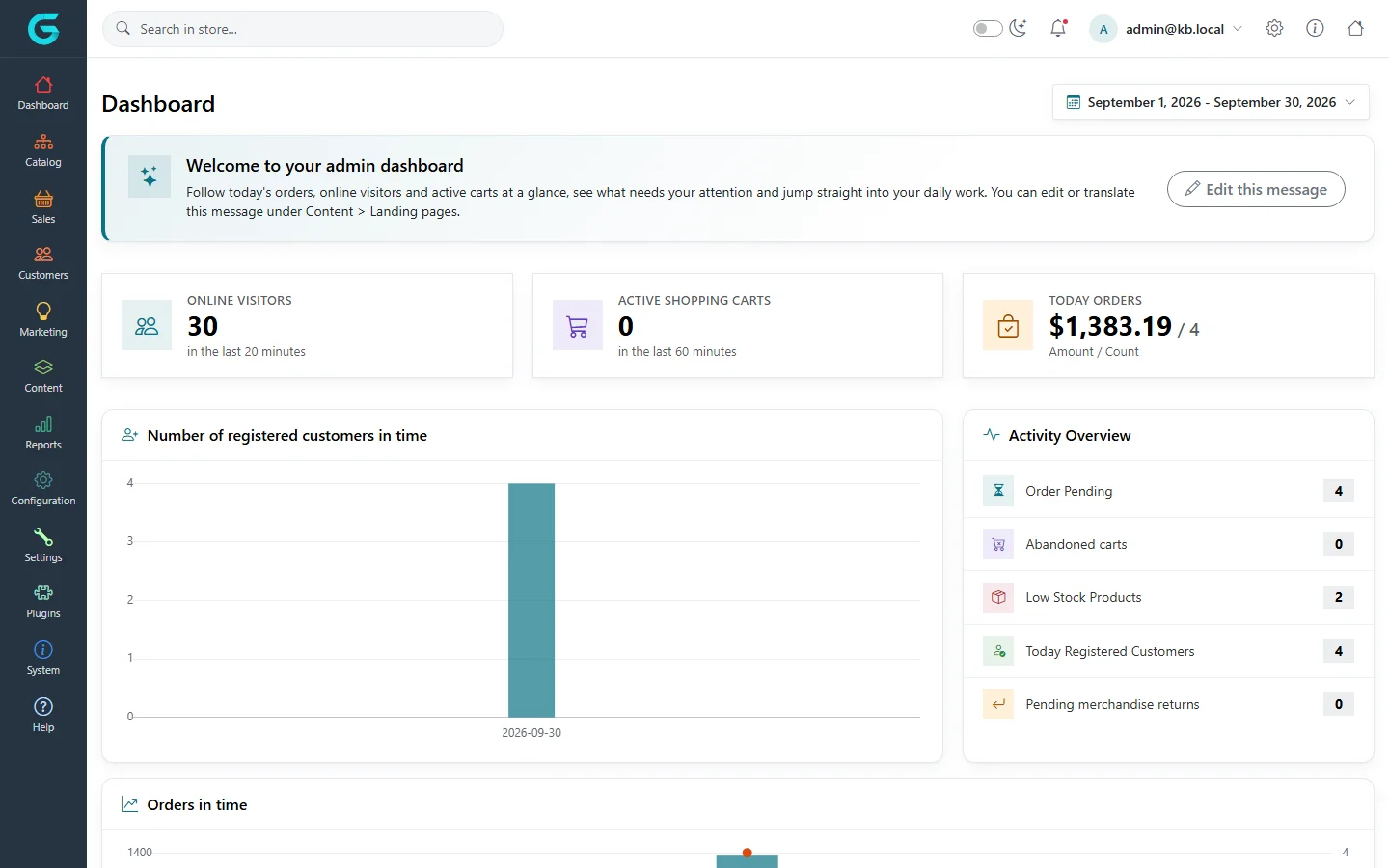The height and width of the screenshot is (868, 1389).
Task: Expand the admin@kb.local account menu
Action: (1166, 29)
